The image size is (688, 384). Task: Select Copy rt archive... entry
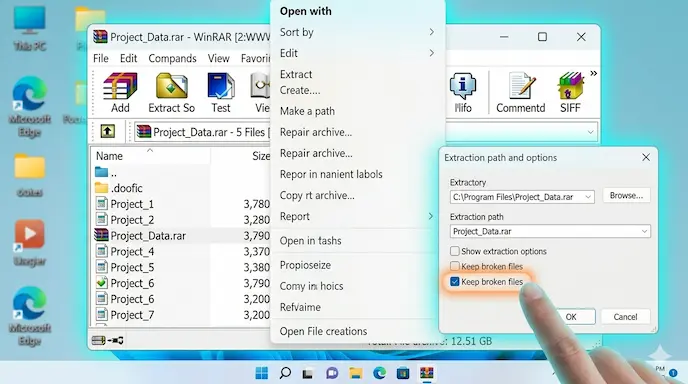tap(317, 195)
